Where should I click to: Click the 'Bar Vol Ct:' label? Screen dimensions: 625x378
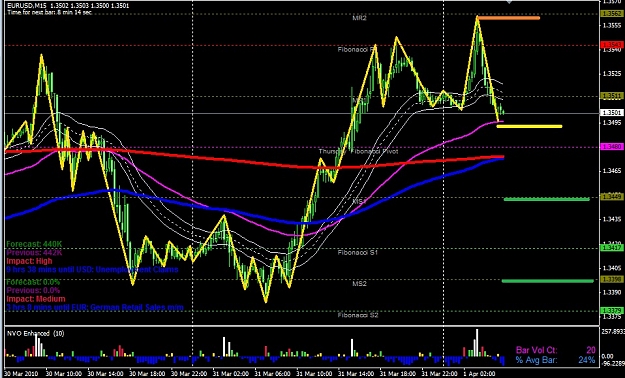pyautogui.click(x=537, y=350)
